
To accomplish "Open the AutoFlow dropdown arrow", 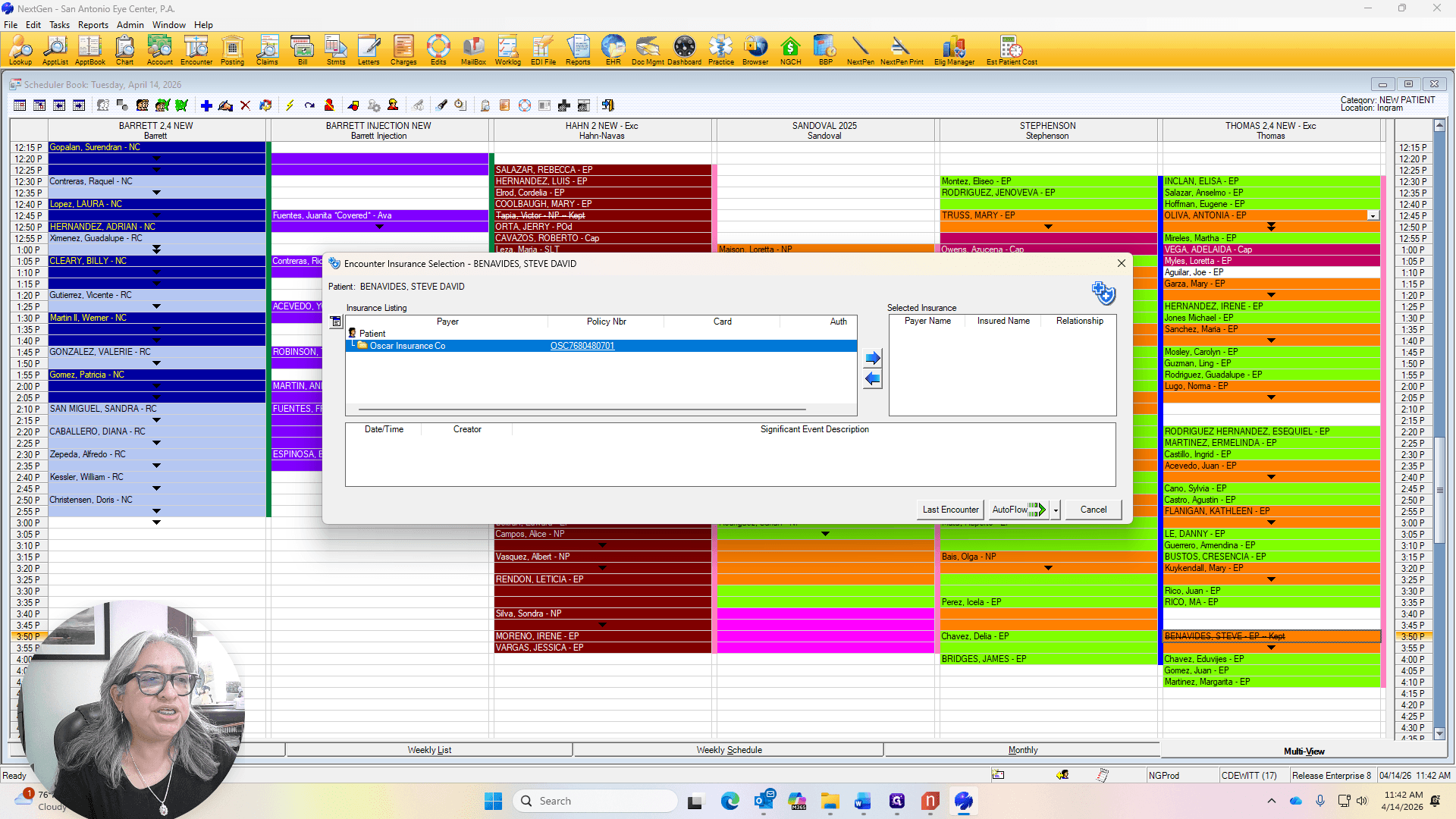I will [1056, 510].
